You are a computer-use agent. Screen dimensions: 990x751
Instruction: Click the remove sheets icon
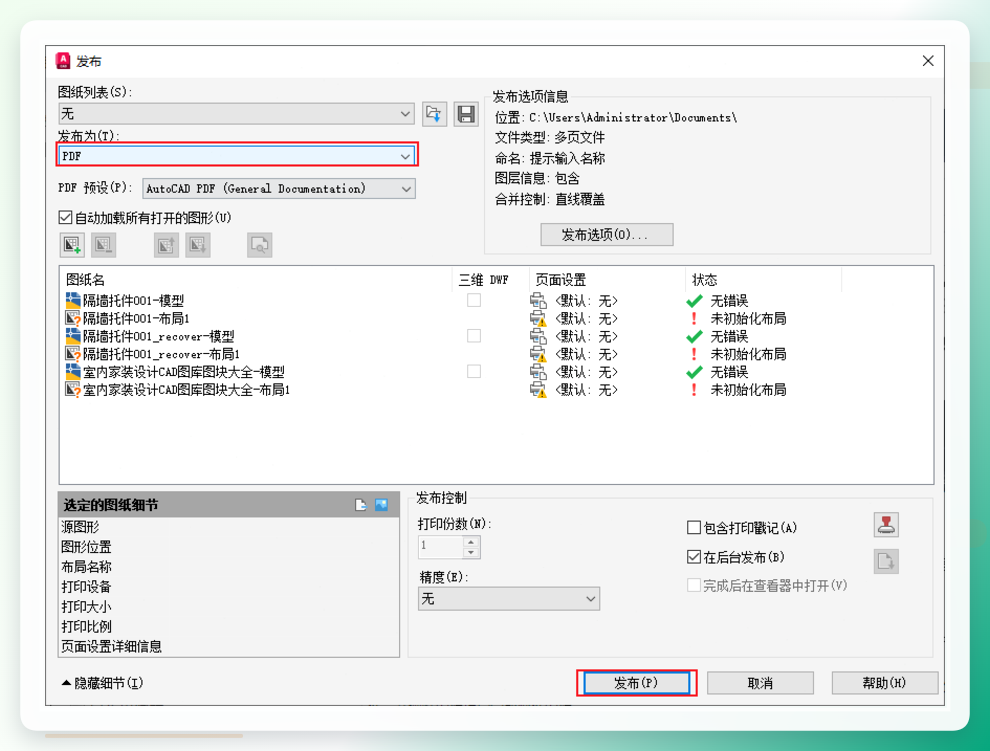coord(104,245)
